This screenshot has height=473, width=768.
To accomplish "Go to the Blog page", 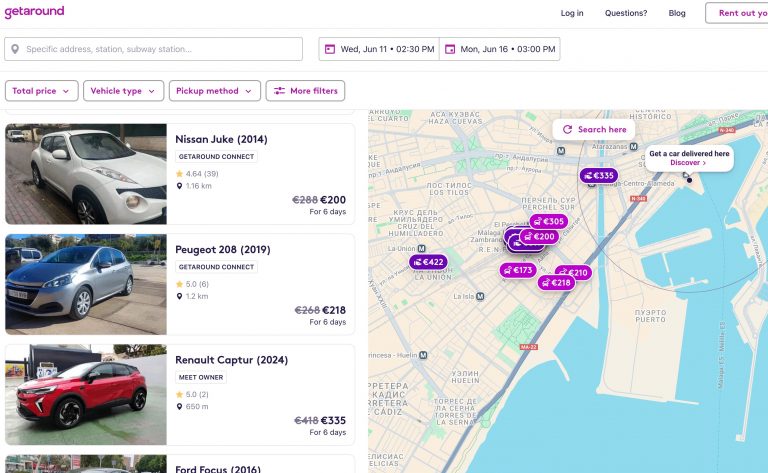I will (677, 13).
